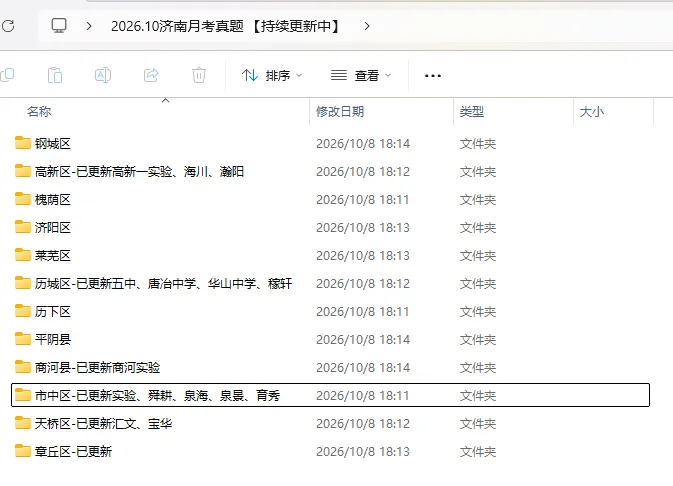Click the 文件夹 type cell of 高新区 row

click(x=478, y=172)
